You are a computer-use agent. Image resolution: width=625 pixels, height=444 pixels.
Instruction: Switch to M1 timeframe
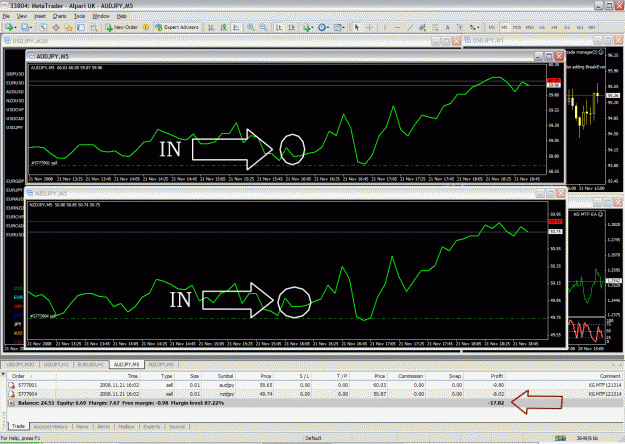tap(492, 27)
